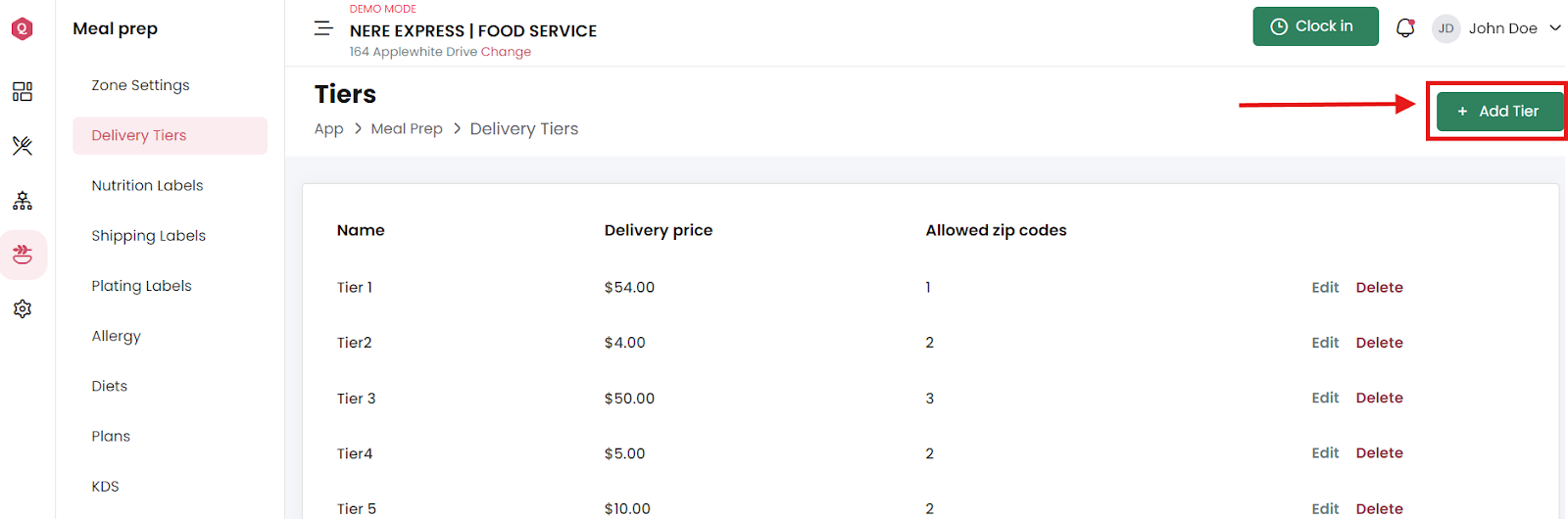Screen dimensions: 1568x519
Task: Click the JD user avatar
Action: (1445, 28)
